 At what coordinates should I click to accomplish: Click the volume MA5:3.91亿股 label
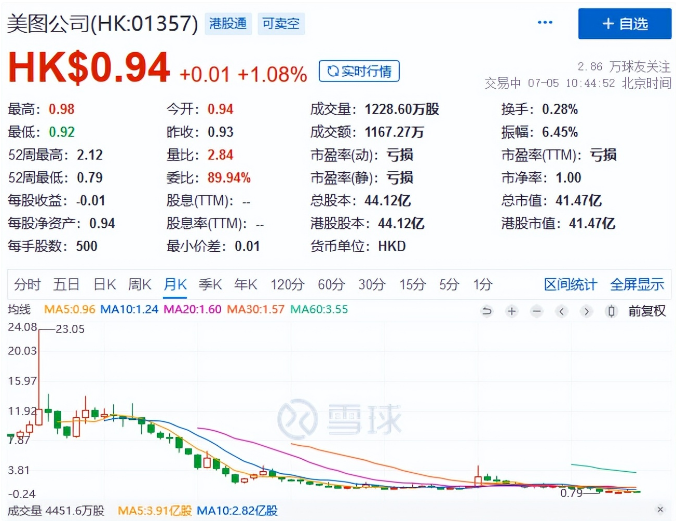tap(155, 511)
